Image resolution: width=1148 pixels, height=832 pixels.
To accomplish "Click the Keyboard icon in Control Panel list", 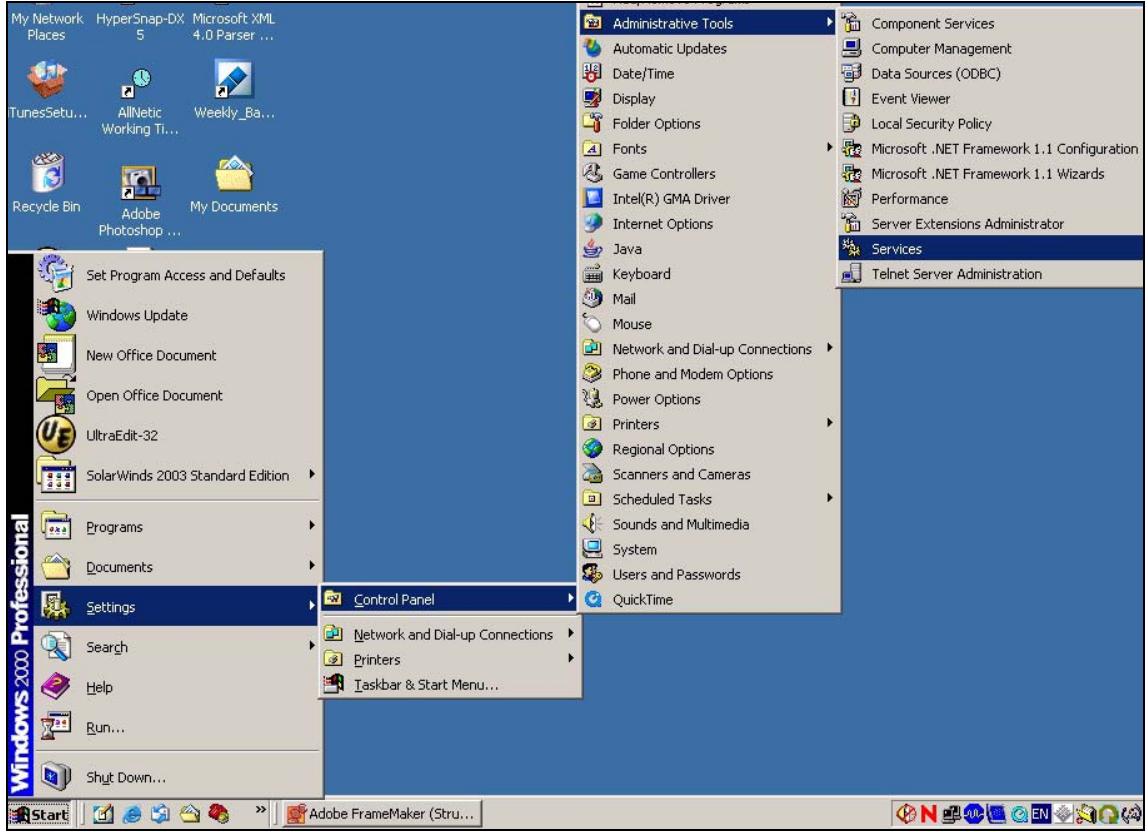I will [592, 274].
